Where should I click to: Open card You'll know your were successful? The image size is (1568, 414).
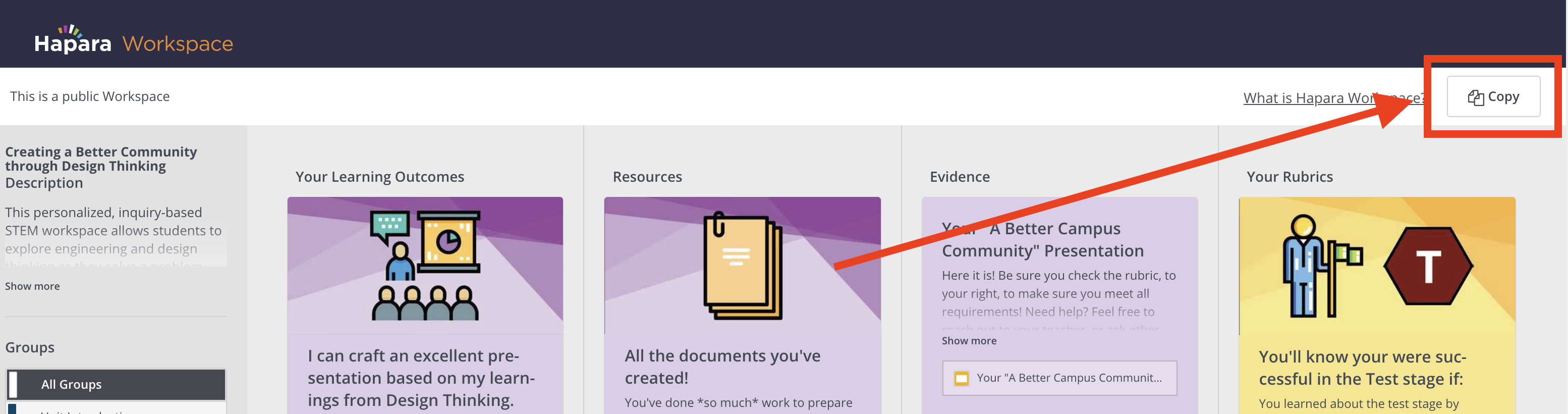point(1362,368)
